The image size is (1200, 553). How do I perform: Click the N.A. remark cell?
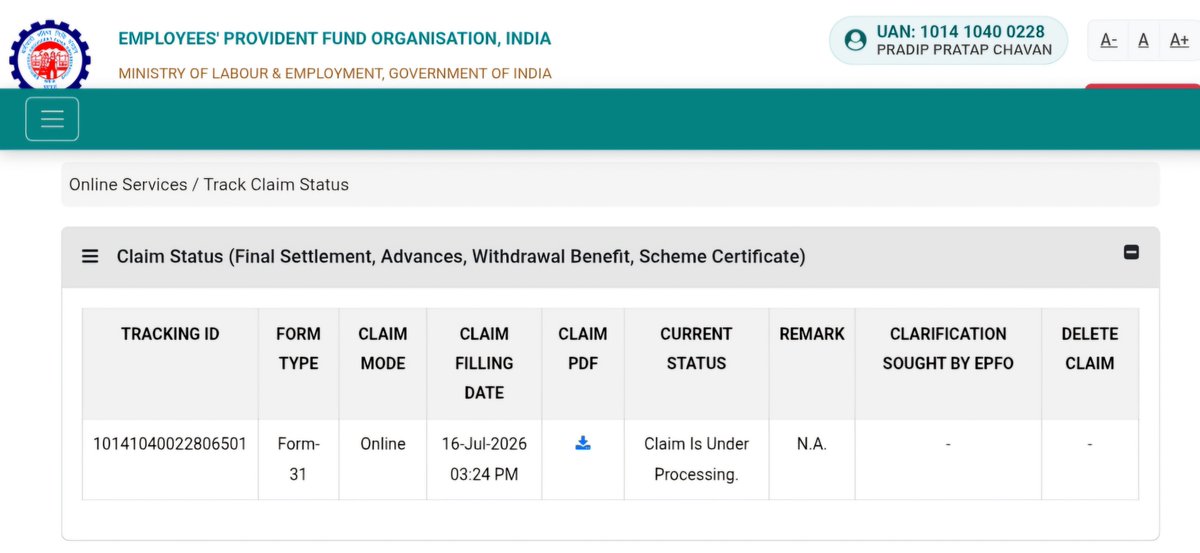[812, 459]
